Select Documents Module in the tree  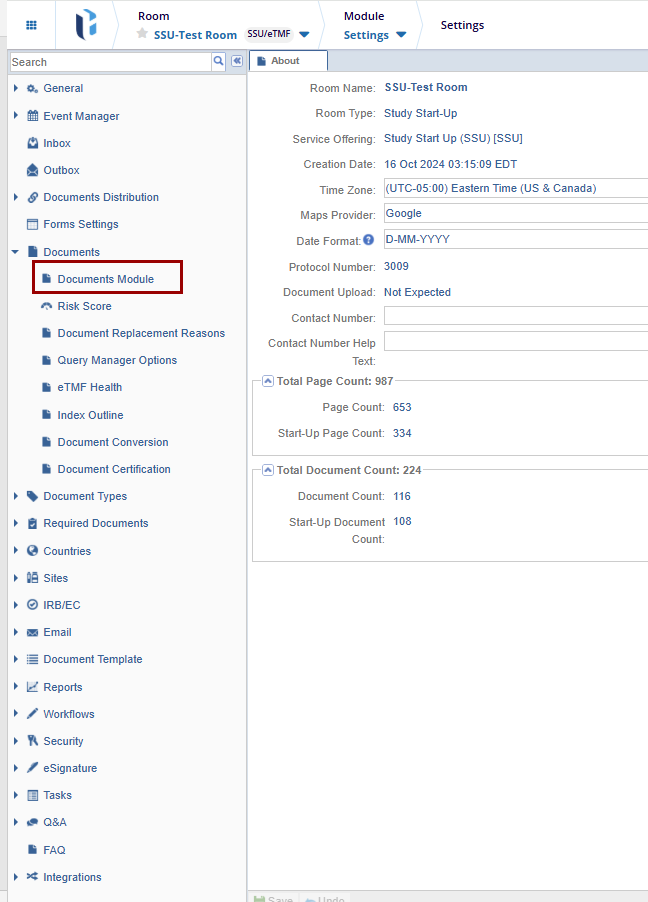coord(105,279)
